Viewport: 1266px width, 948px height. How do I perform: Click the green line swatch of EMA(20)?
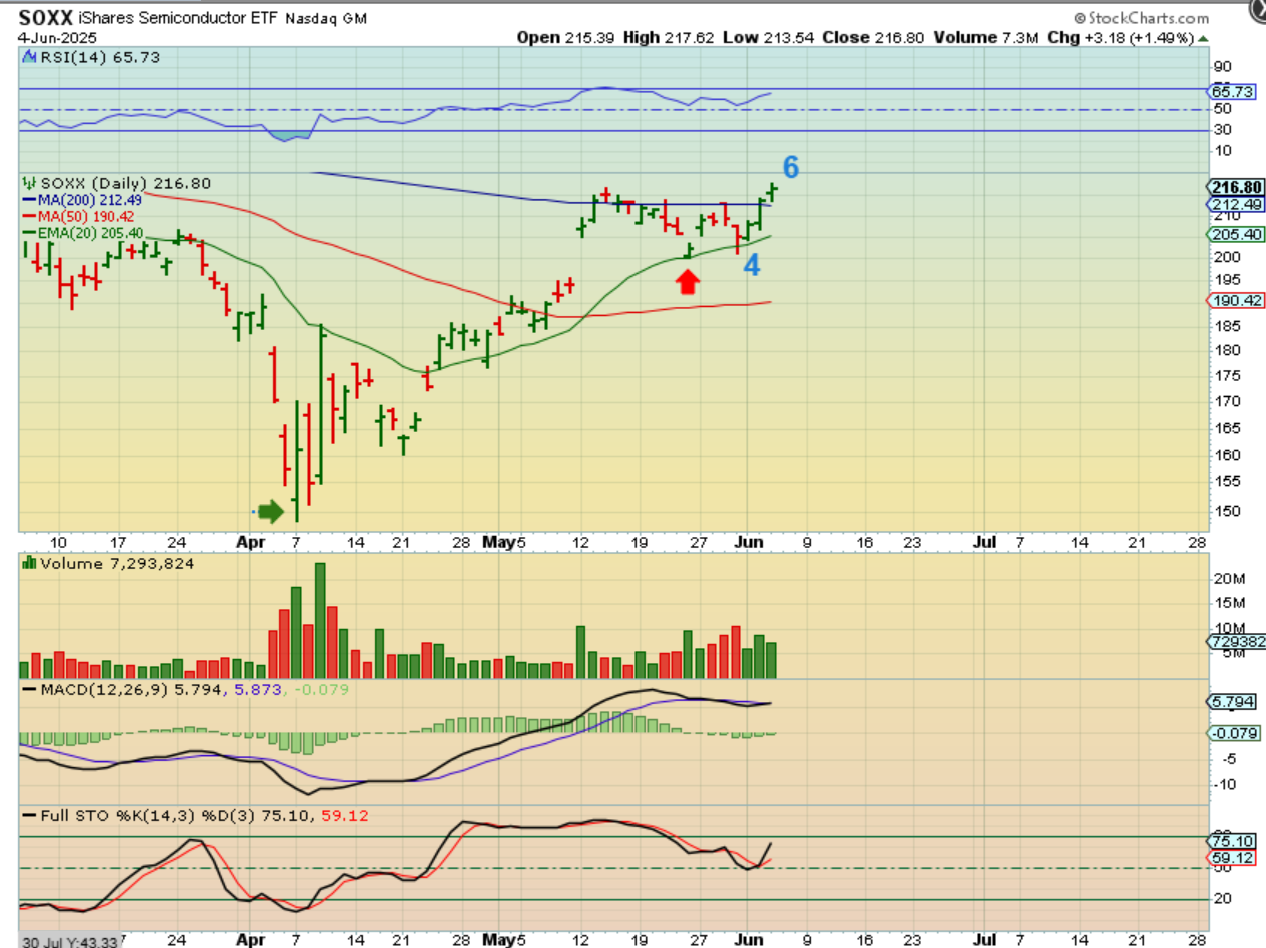29,232
